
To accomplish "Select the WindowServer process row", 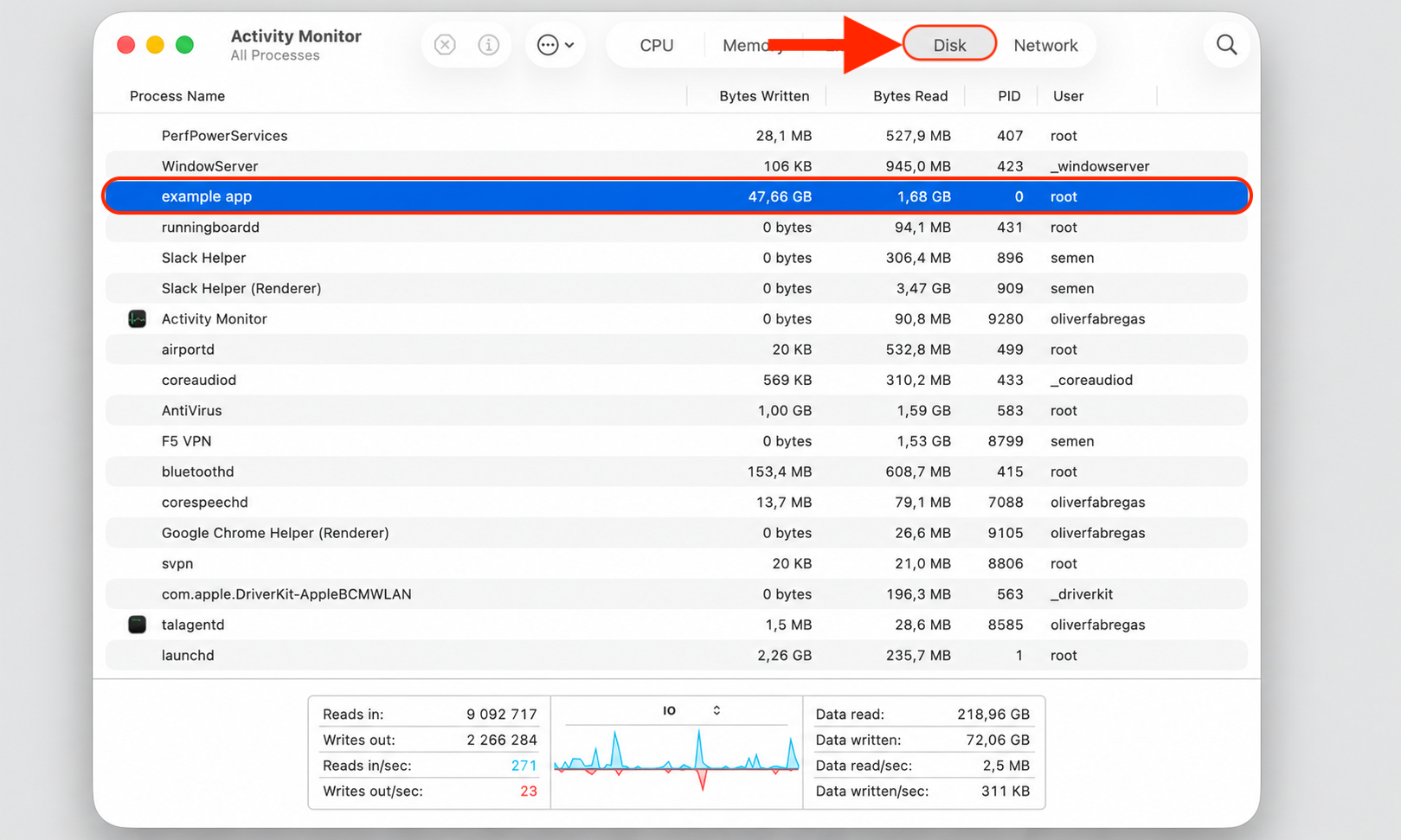I will click(x=677, y=166).
